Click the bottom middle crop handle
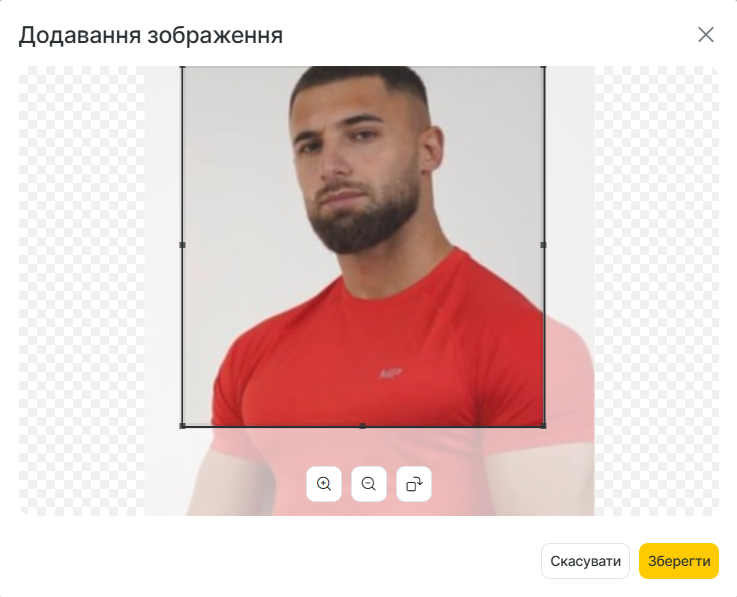Viewport: 737px width, 597px height. point(362,426)
